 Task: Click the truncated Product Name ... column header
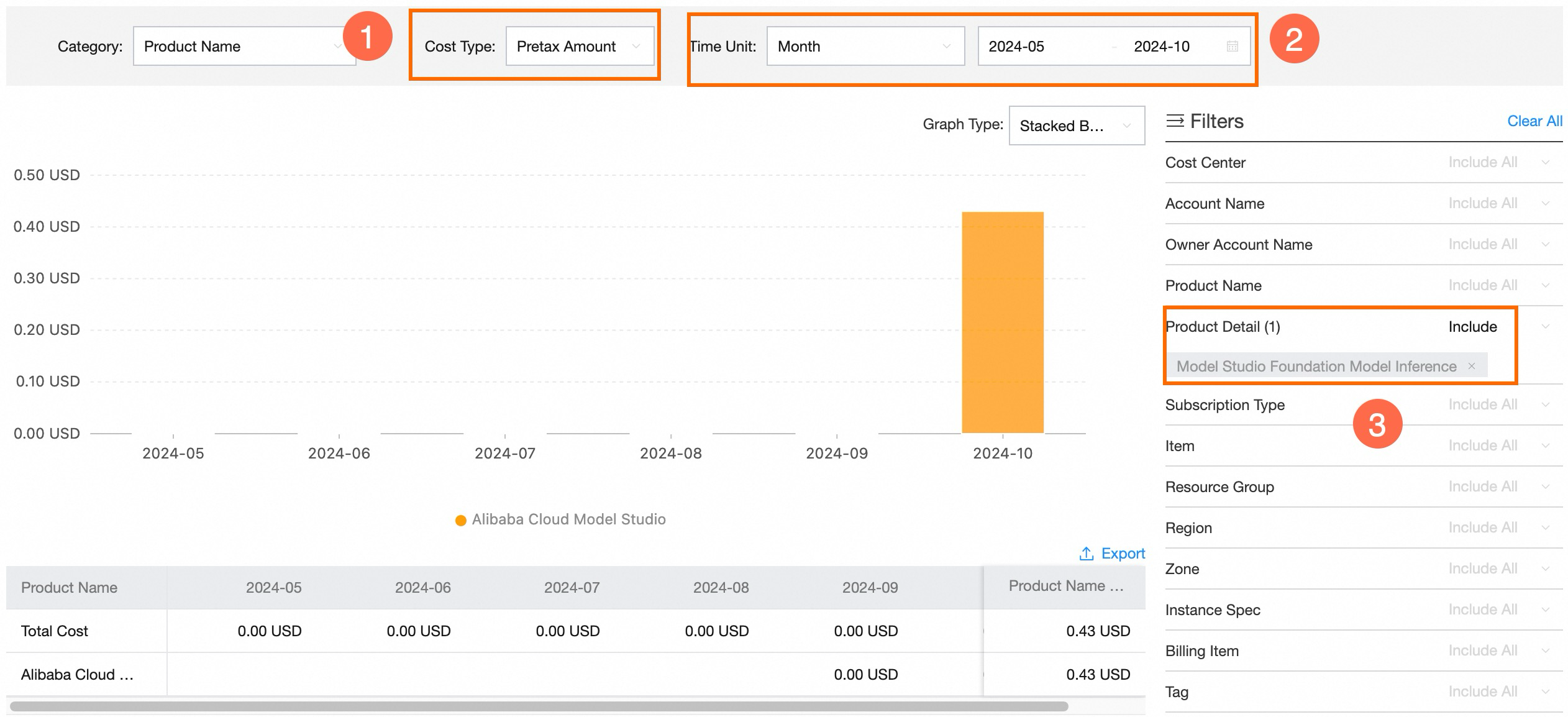(1066, 586)
